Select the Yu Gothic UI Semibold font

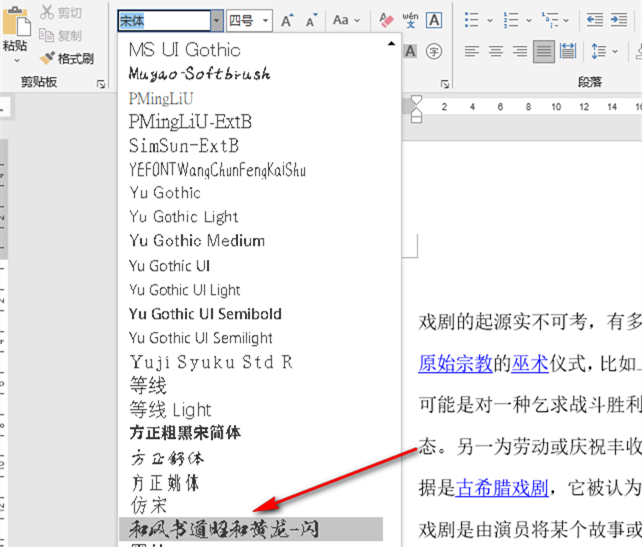click(x=205, y=314)
